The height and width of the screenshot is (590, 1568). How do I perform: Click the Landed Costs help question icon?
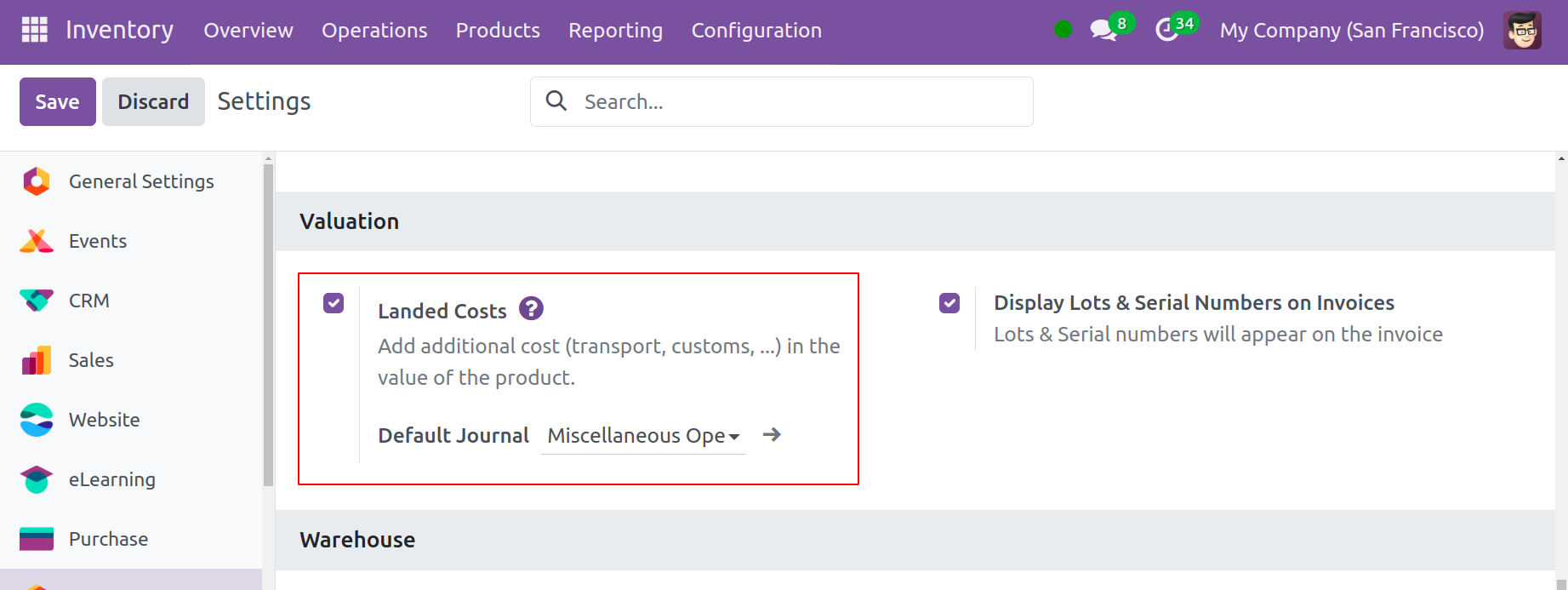point(531,308)
